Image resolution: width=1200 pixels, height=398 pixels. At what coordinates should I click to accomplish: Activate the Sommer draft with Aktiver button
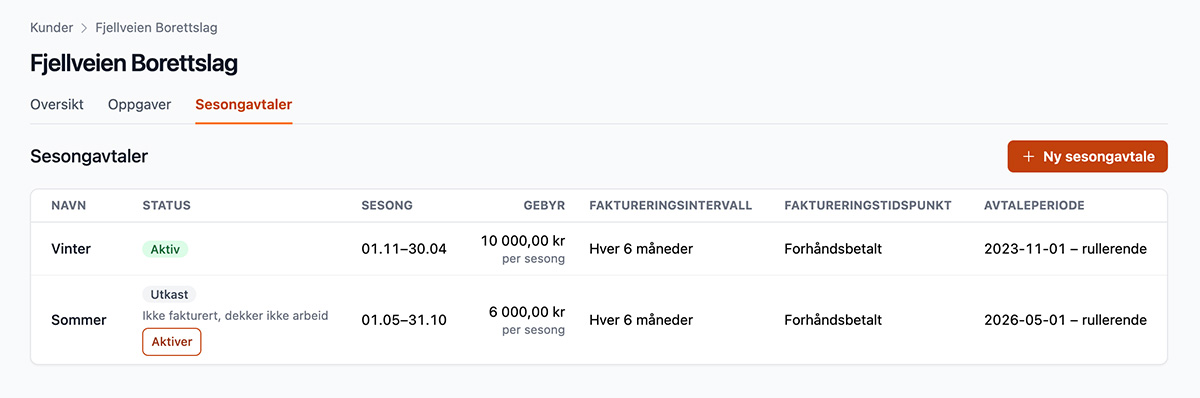172,342
